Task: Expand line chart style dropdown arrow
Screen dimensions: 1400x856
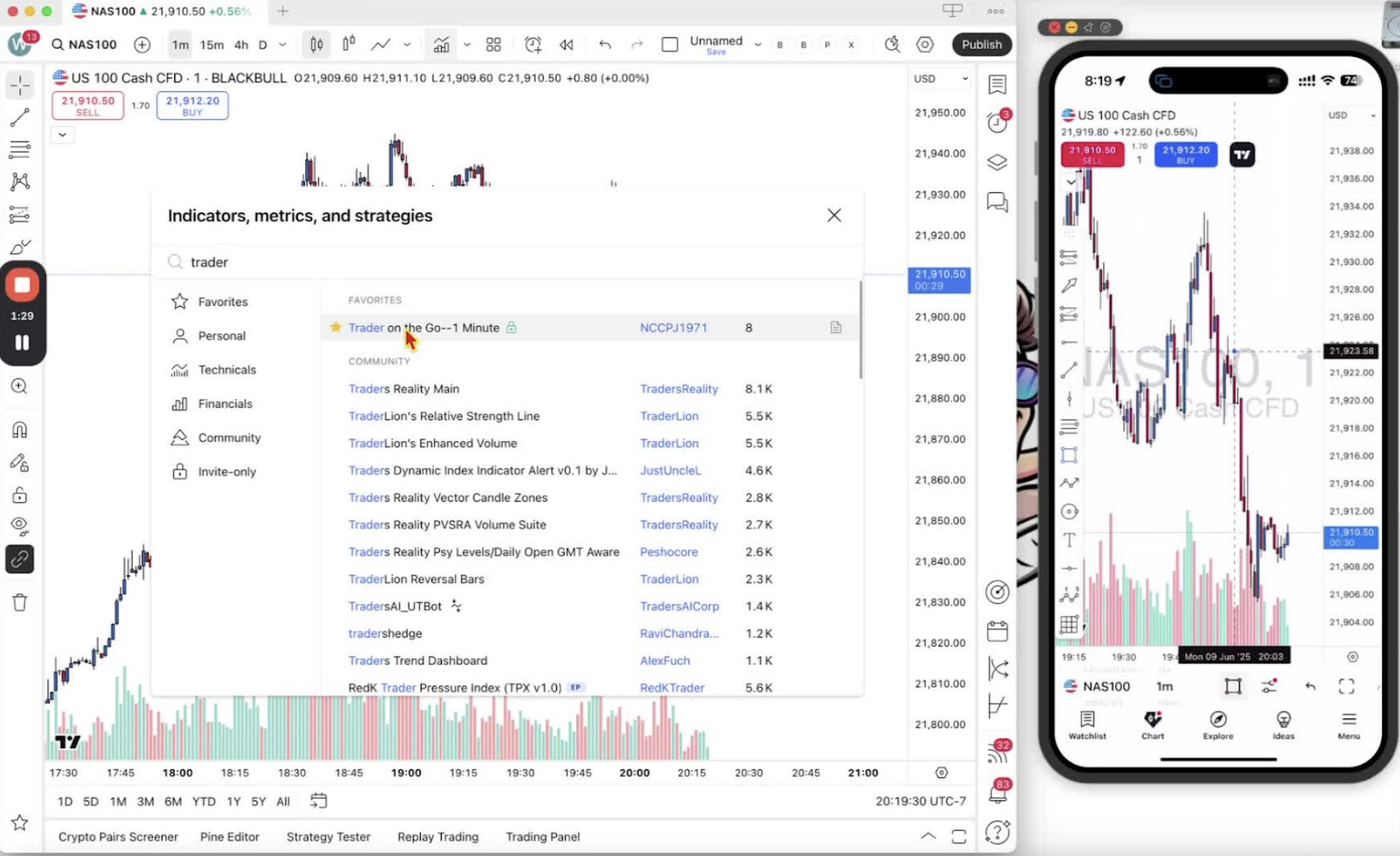Action: (407, 44)
